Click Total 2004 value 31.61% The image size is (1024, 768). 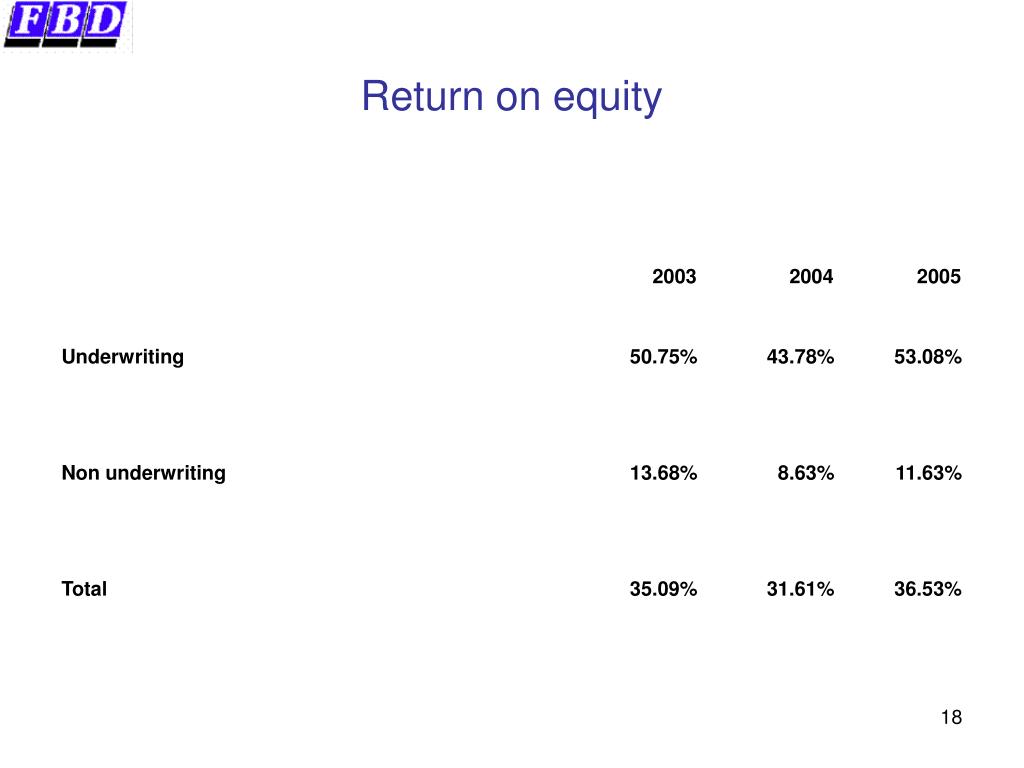pyautogui.click(x=800, y=589)
